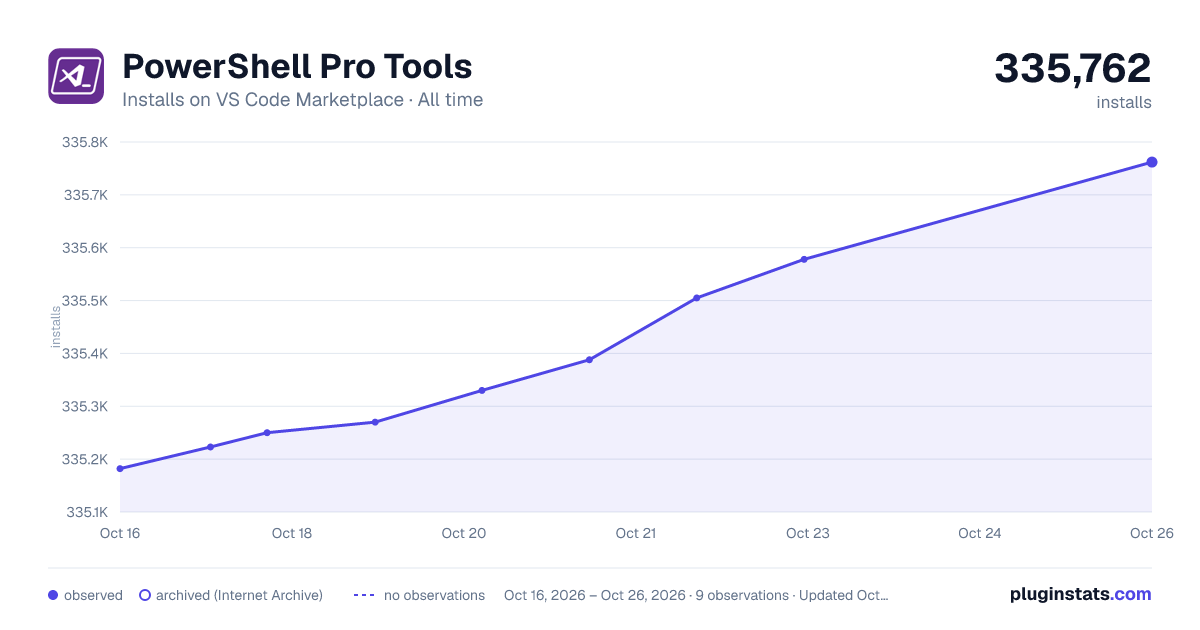The height and width of the screenshot is (630, 1200).
Task: Click the PowerShell Pro Tools purple logo icon
Action: click(x=76, y=76)
